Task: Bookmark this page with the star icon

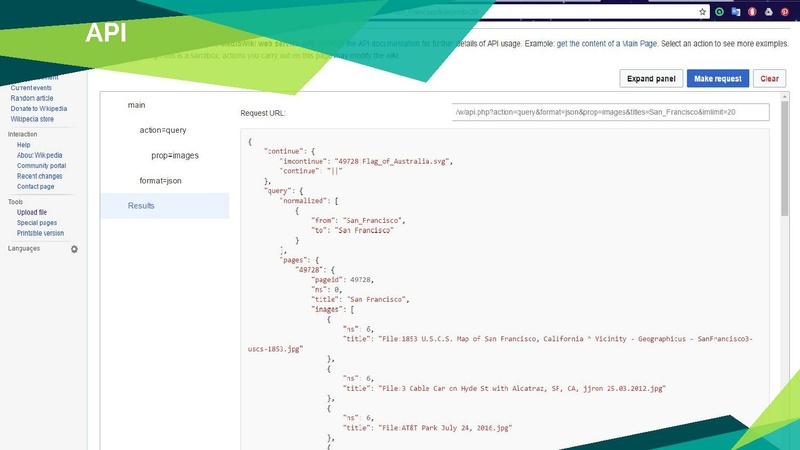Action: pos(703,12)
